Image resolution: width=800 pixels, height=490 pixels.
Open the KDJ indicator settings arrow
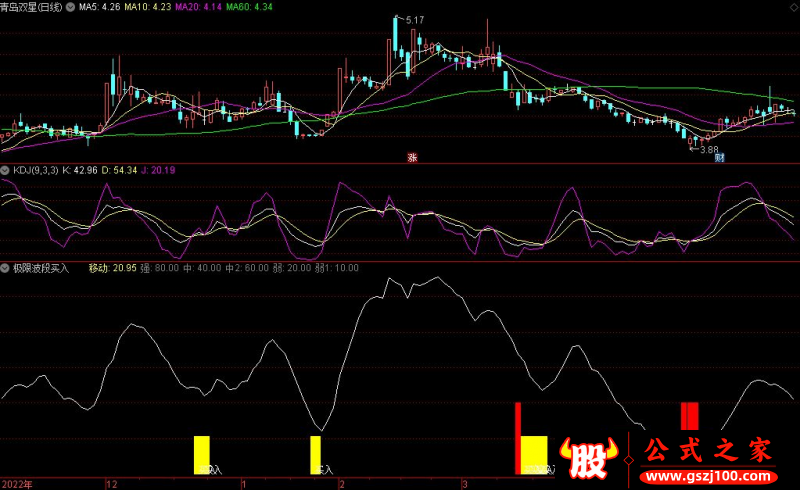click(6, 171)
